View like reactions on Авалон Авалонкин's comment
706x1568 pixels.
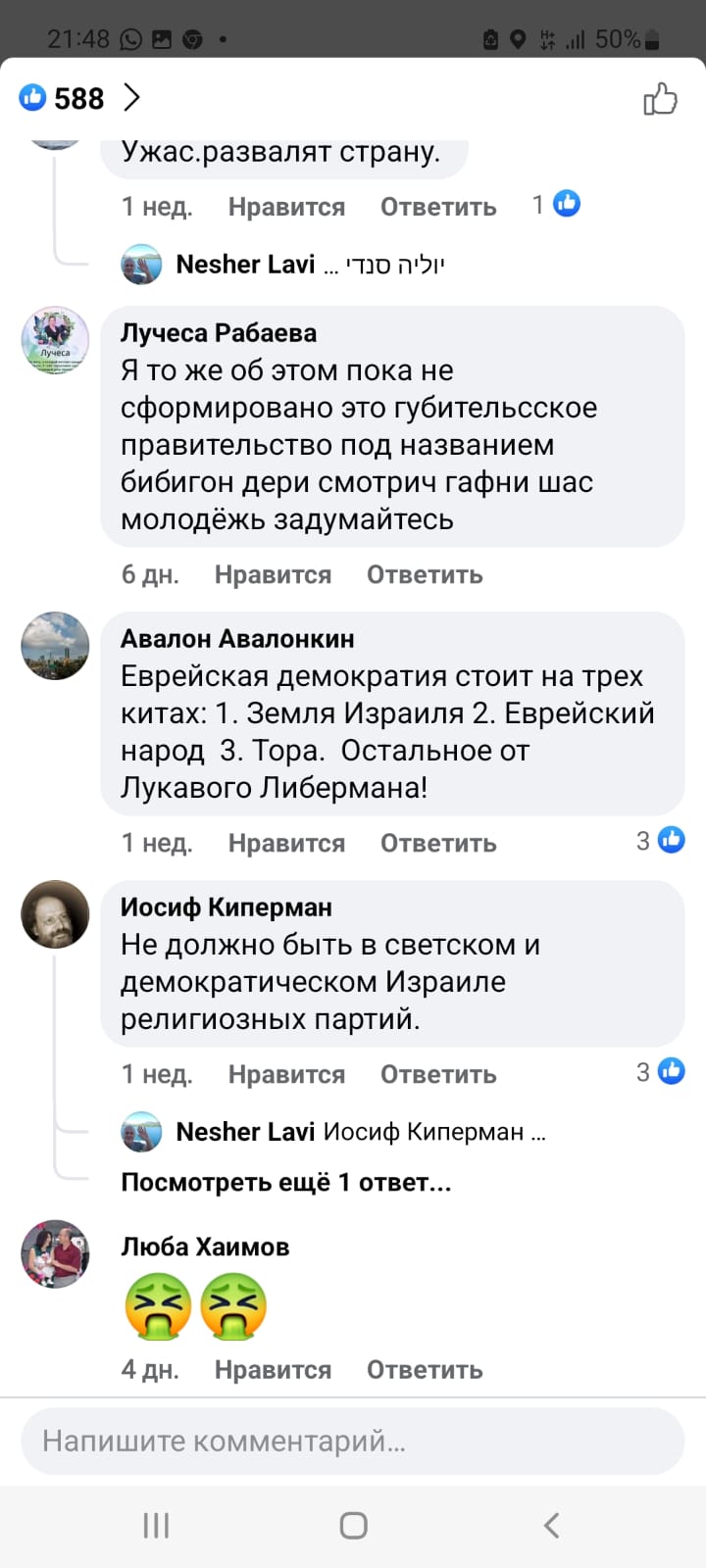661,841
